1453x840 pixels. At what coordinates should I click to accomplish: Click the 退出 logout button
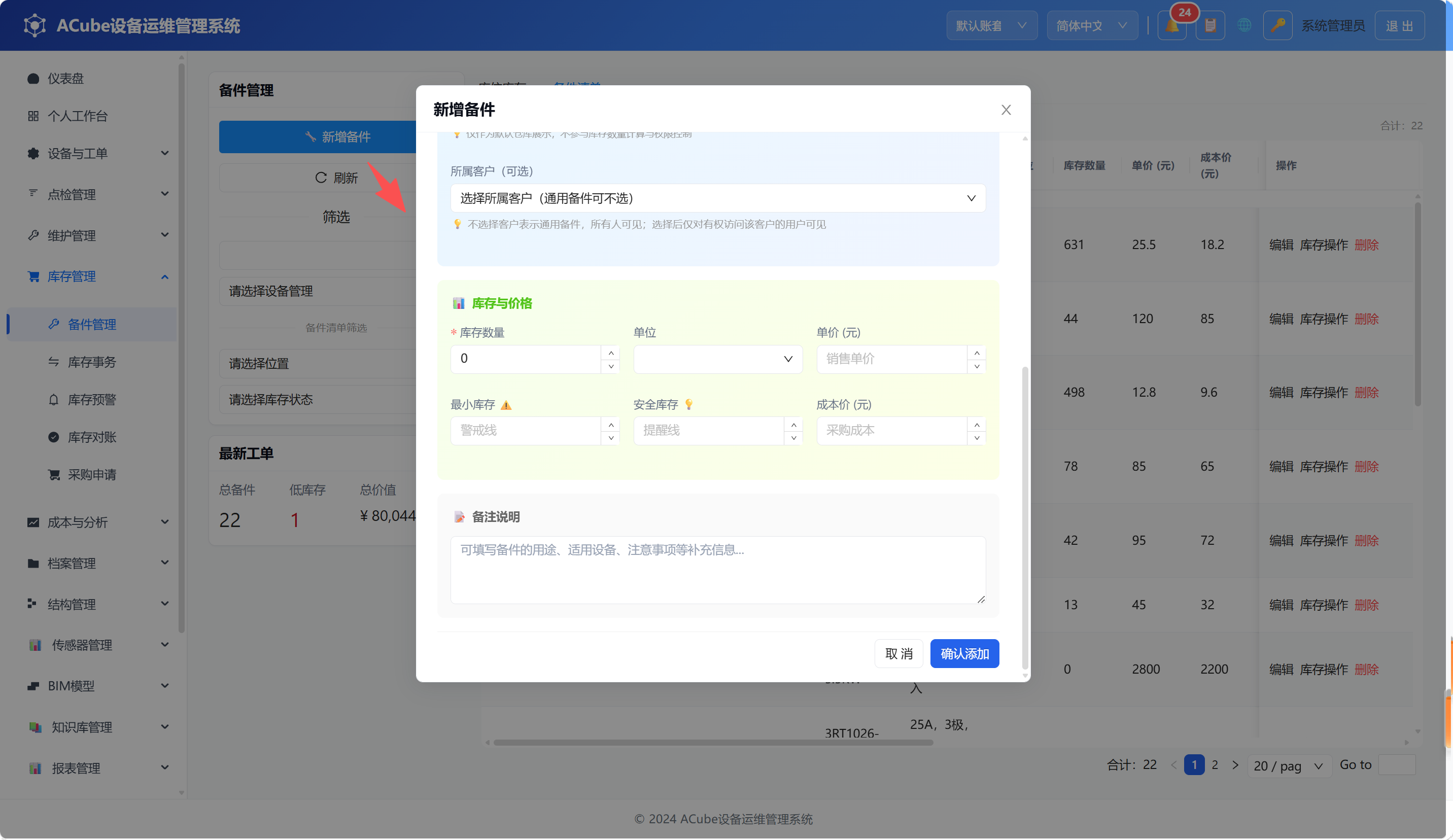pyautogui.click(x=1399, y=25)
